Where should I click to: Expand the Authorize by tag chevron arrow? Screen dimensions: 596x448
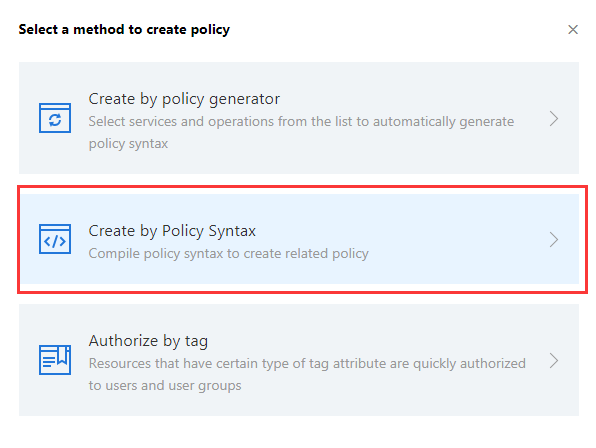coord(554,360)
